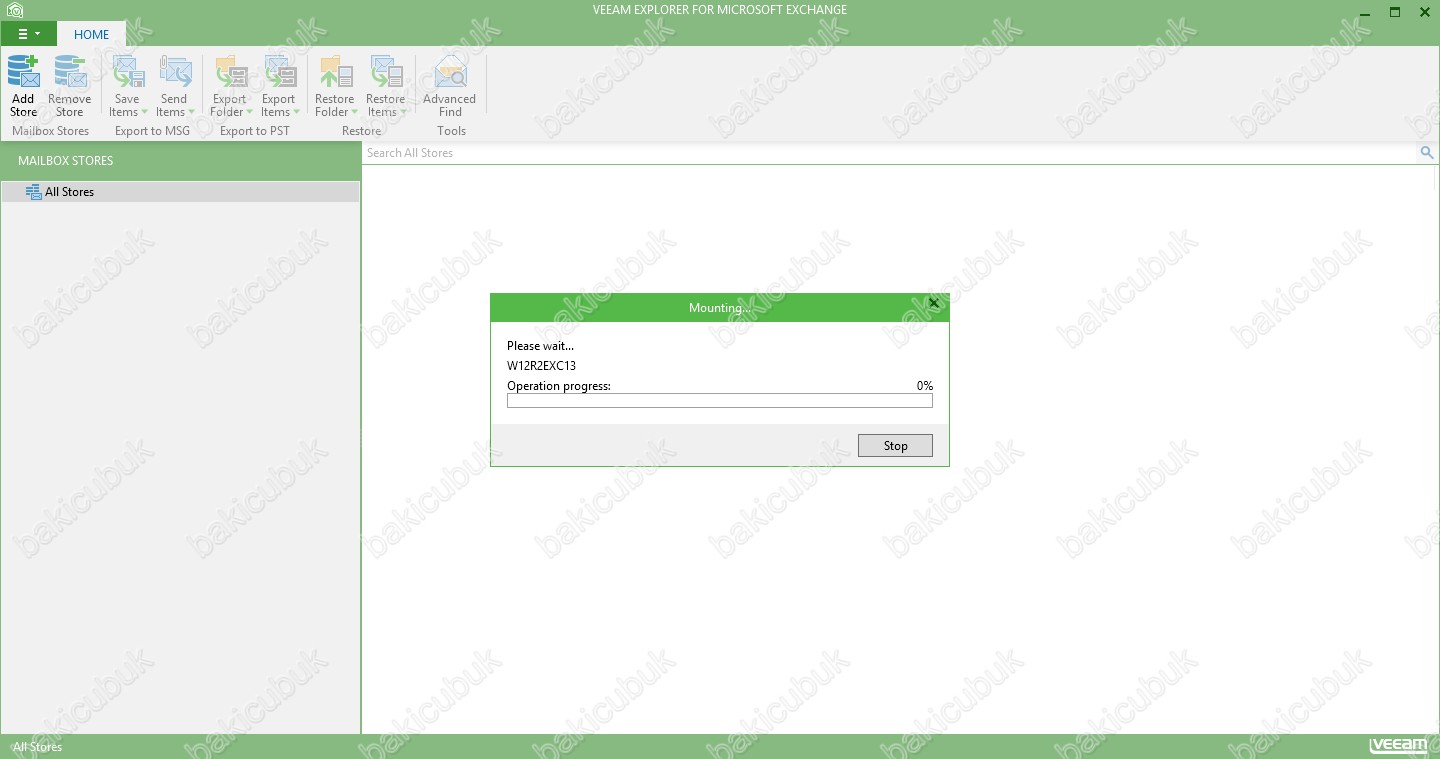The width and height of the screenshot is (1440, 759).
Task: Close the Mounting dialog
Action: click(x=934, y=303)
